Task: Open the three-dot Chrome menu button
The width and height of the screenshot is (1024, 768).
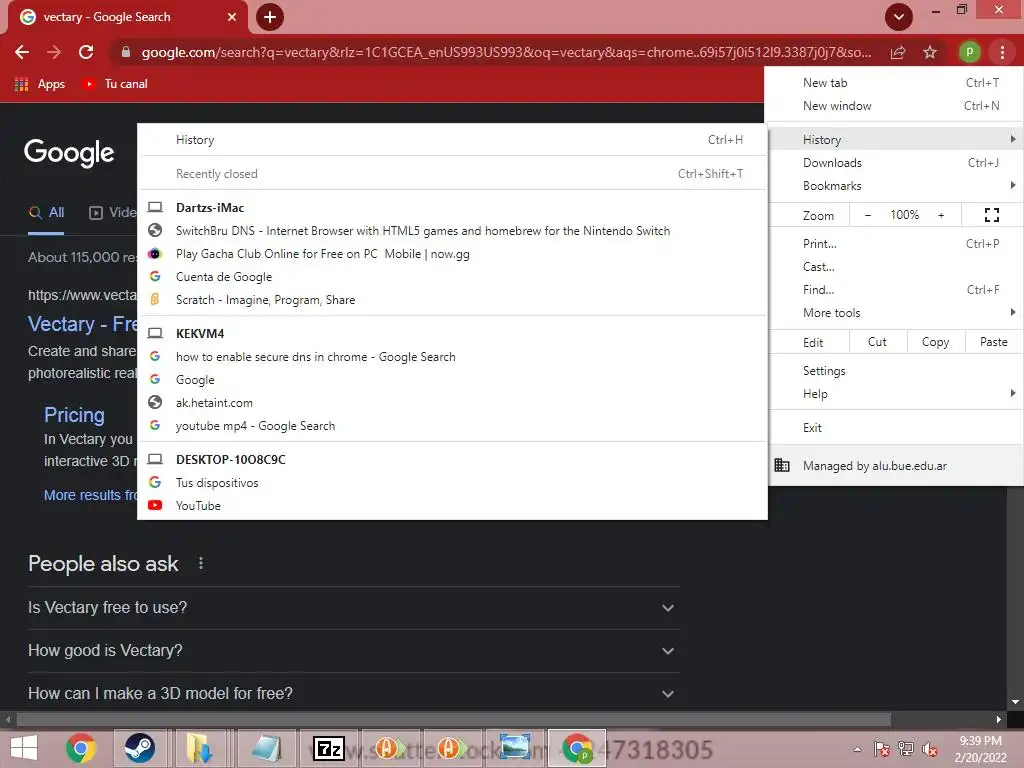Action: (x=1002, y=52)
